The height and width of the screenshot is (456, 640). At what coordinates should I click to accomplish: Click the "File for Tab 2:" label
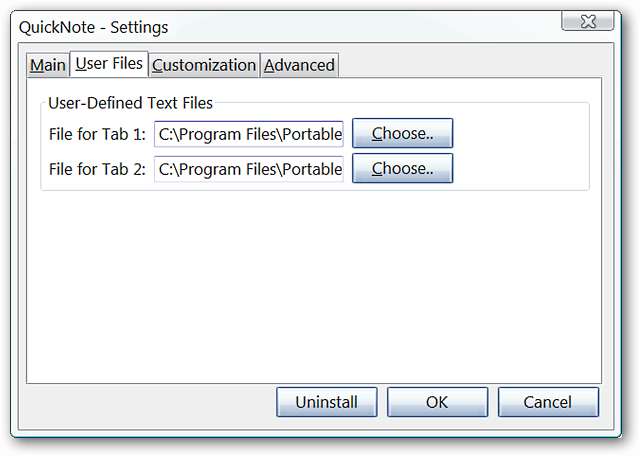pos(97,169)
